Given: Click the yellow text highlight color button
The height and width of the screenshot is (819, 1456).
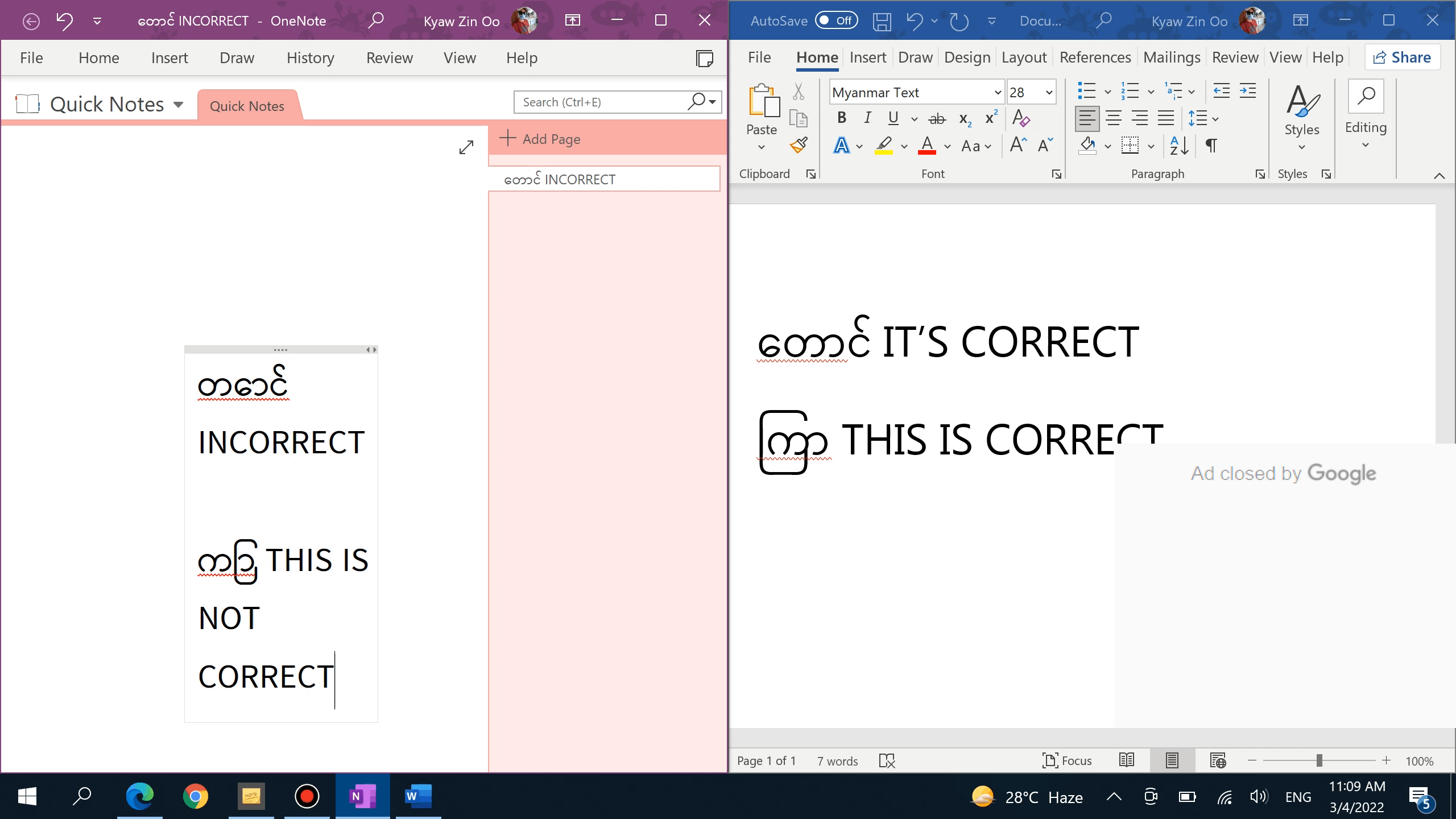Looking at the screenshot, I should click(883, 146).
